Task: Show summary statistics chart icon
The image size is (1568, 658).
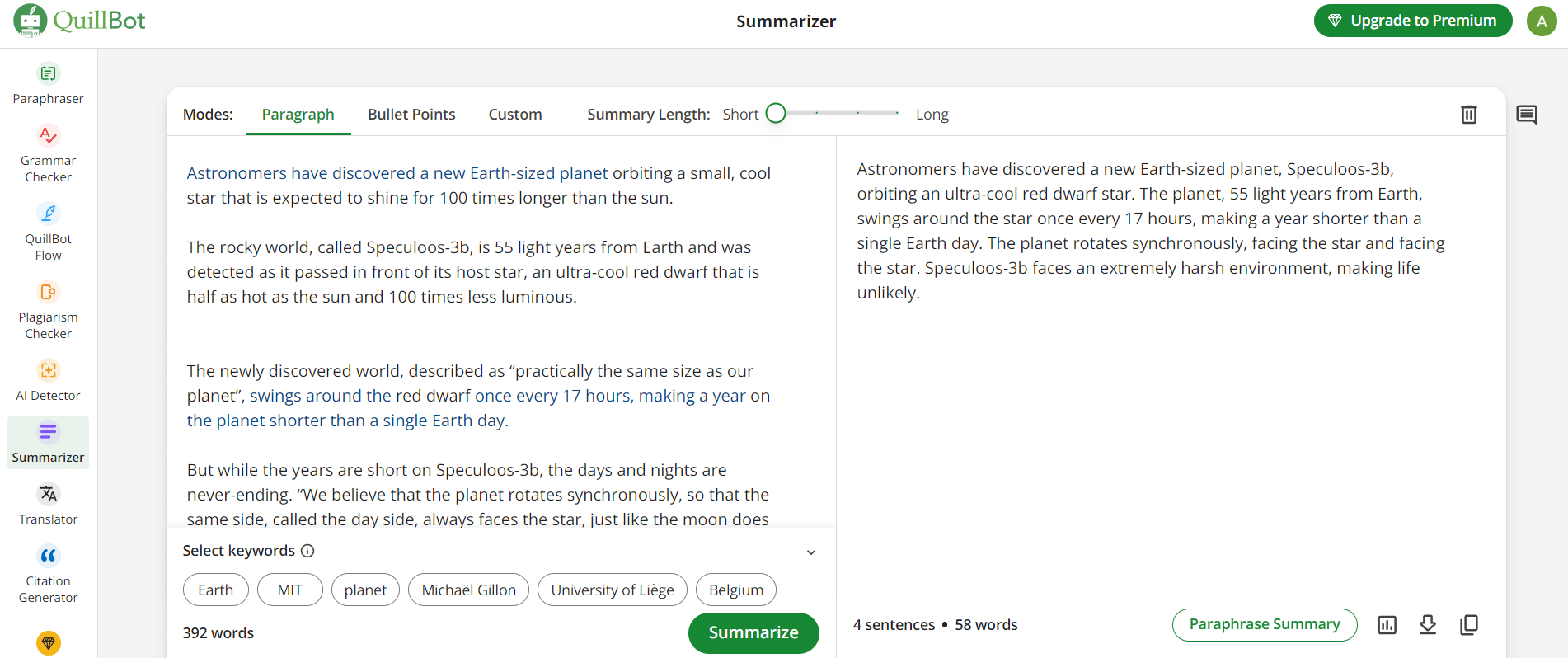Action: pos(1387,625)
